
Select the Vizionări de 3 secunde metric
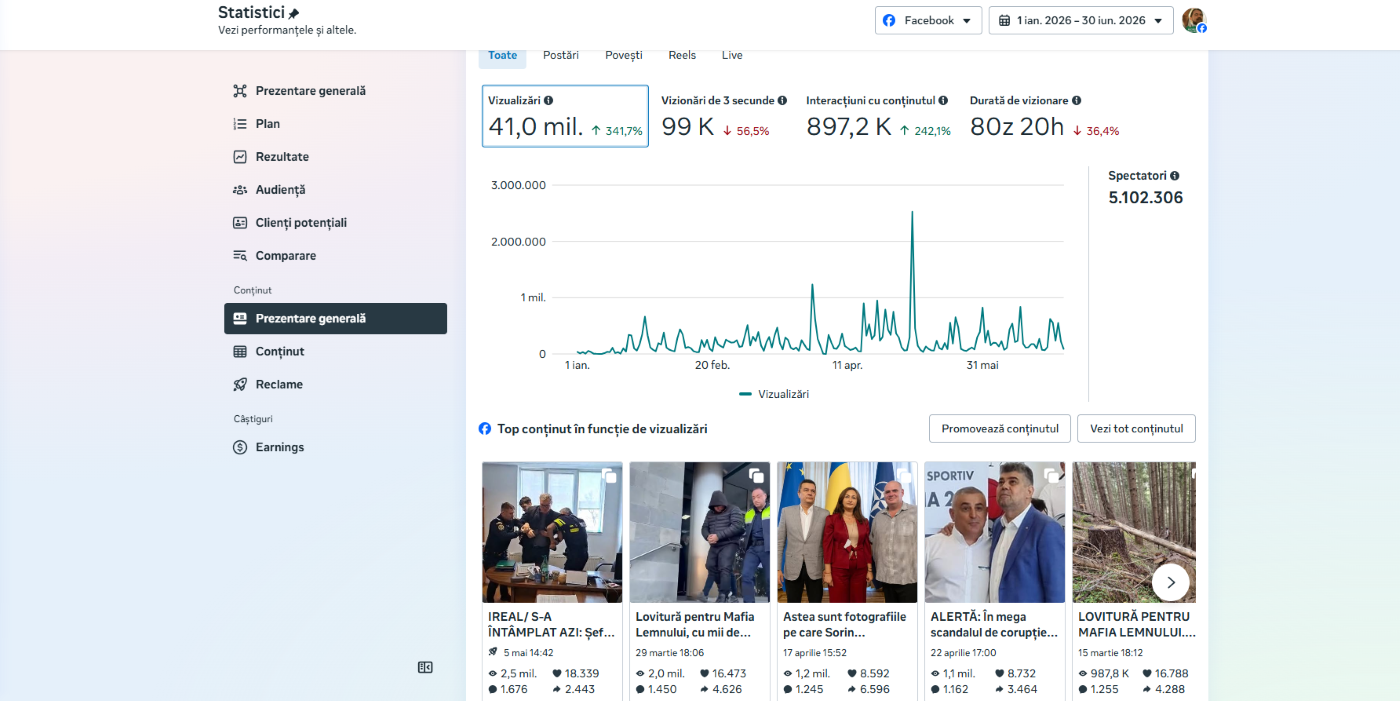coord(724,116)
